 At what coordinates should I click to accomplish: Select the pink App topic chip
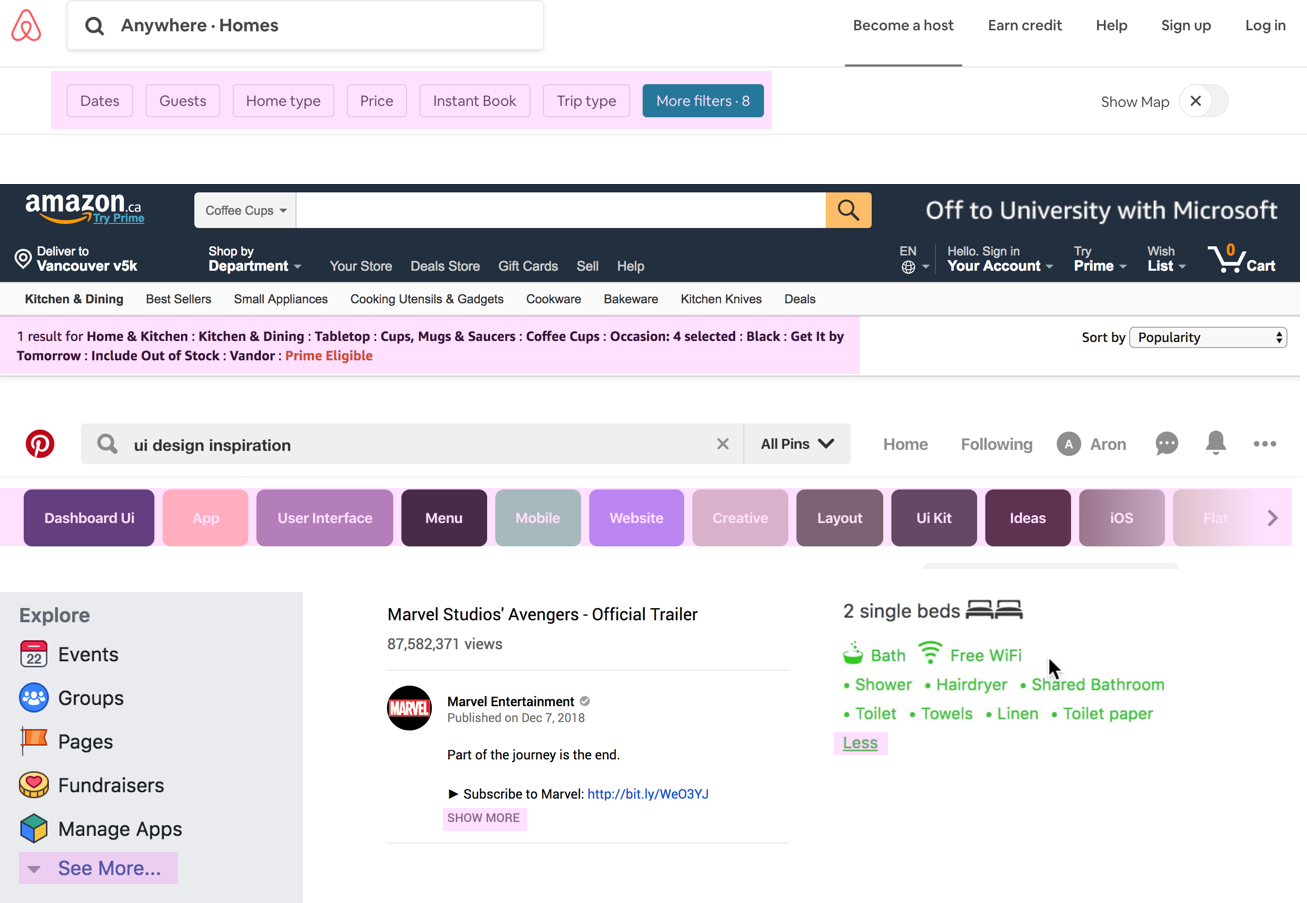205,518
